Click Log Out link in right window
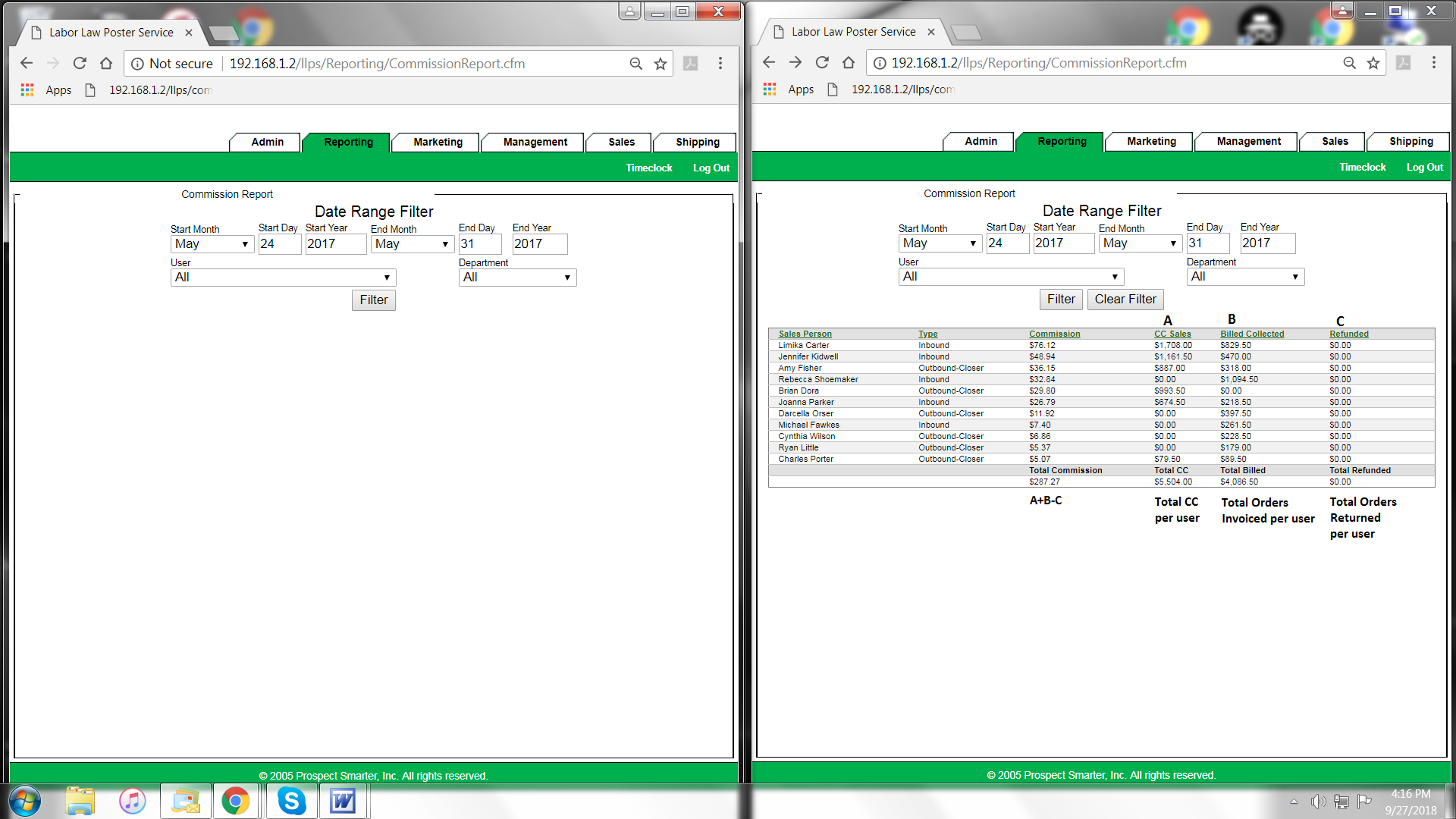This screenshot has height=819, width=1456. pos(1424,168)
